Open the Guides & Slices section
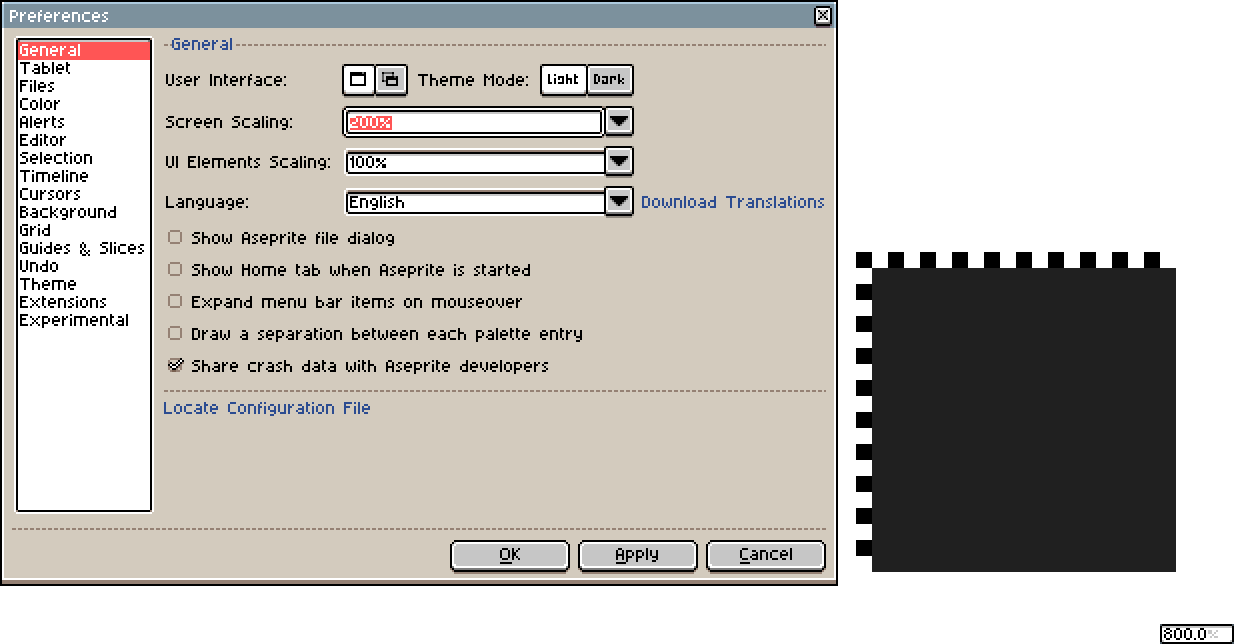Screen dimensions: 1234x644 pos(84,248)
